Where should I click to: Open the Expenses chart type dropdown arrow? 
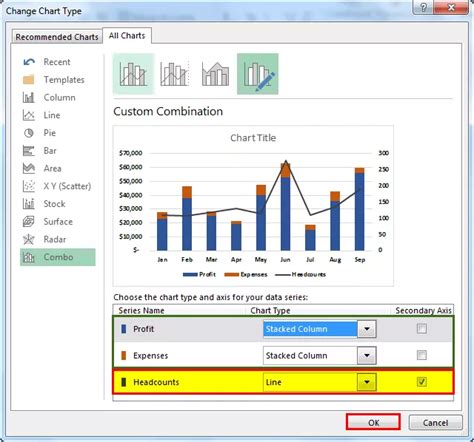click(367, 355)
